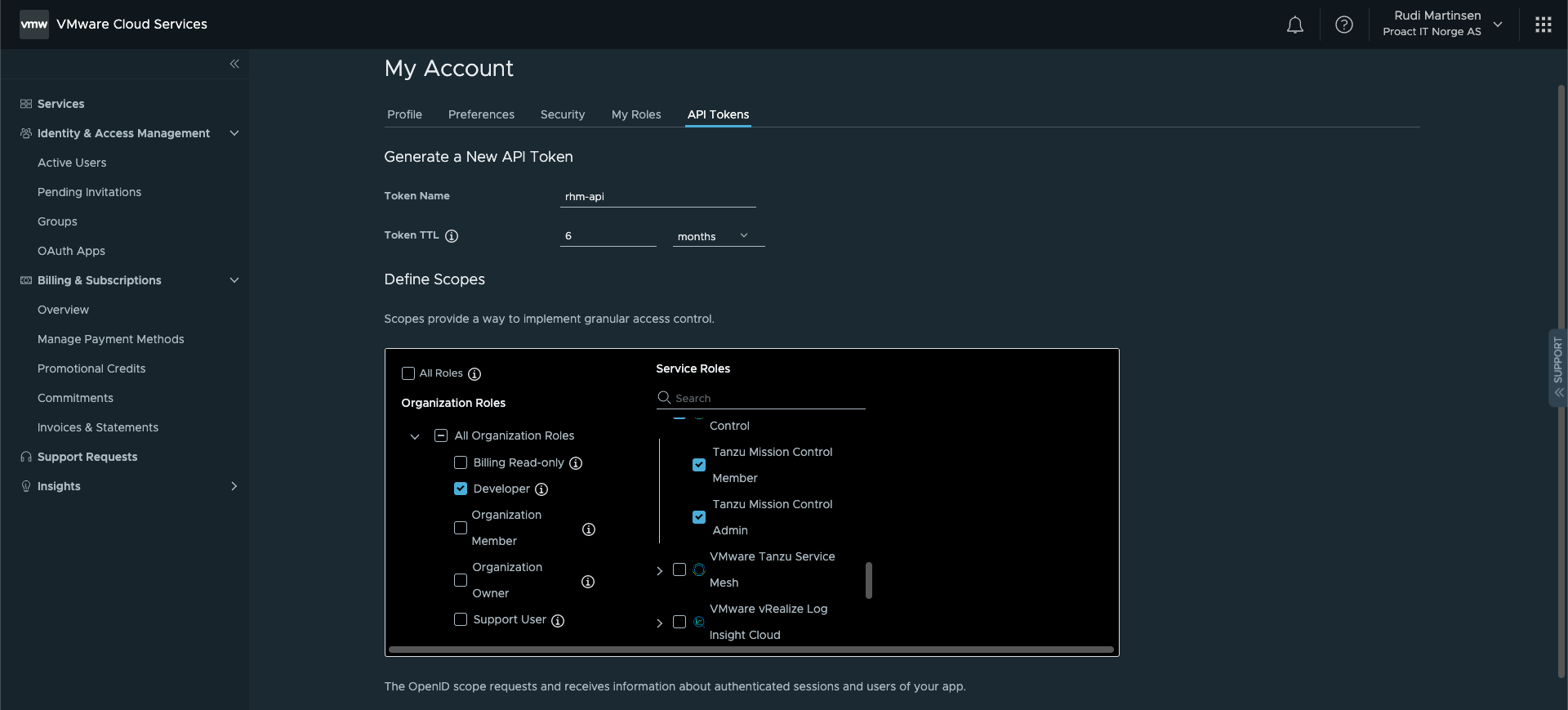Show info for Billing Read-only role
Image resolution: width=1568 pixels, height=710 pixels.
[x=576, y=463]
